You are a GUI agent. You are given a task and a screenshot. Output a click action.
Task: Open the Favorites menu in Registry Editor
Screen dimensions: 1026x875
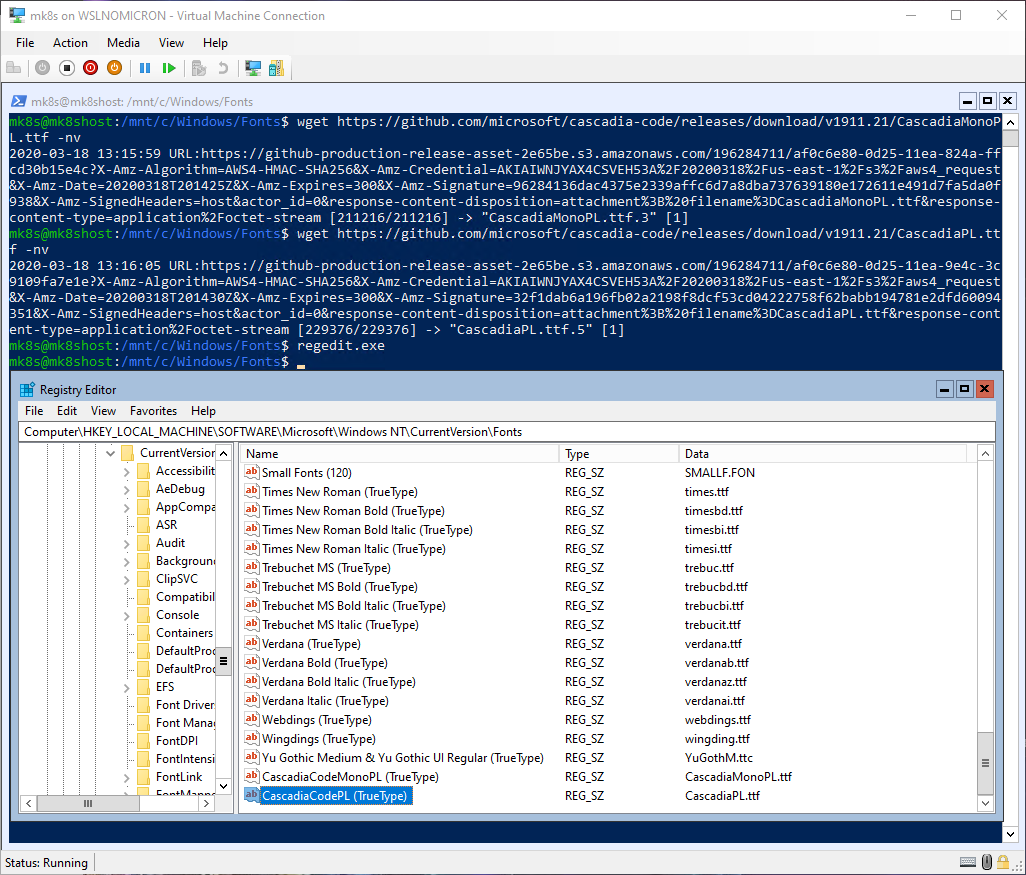click(x=153, y=411)
